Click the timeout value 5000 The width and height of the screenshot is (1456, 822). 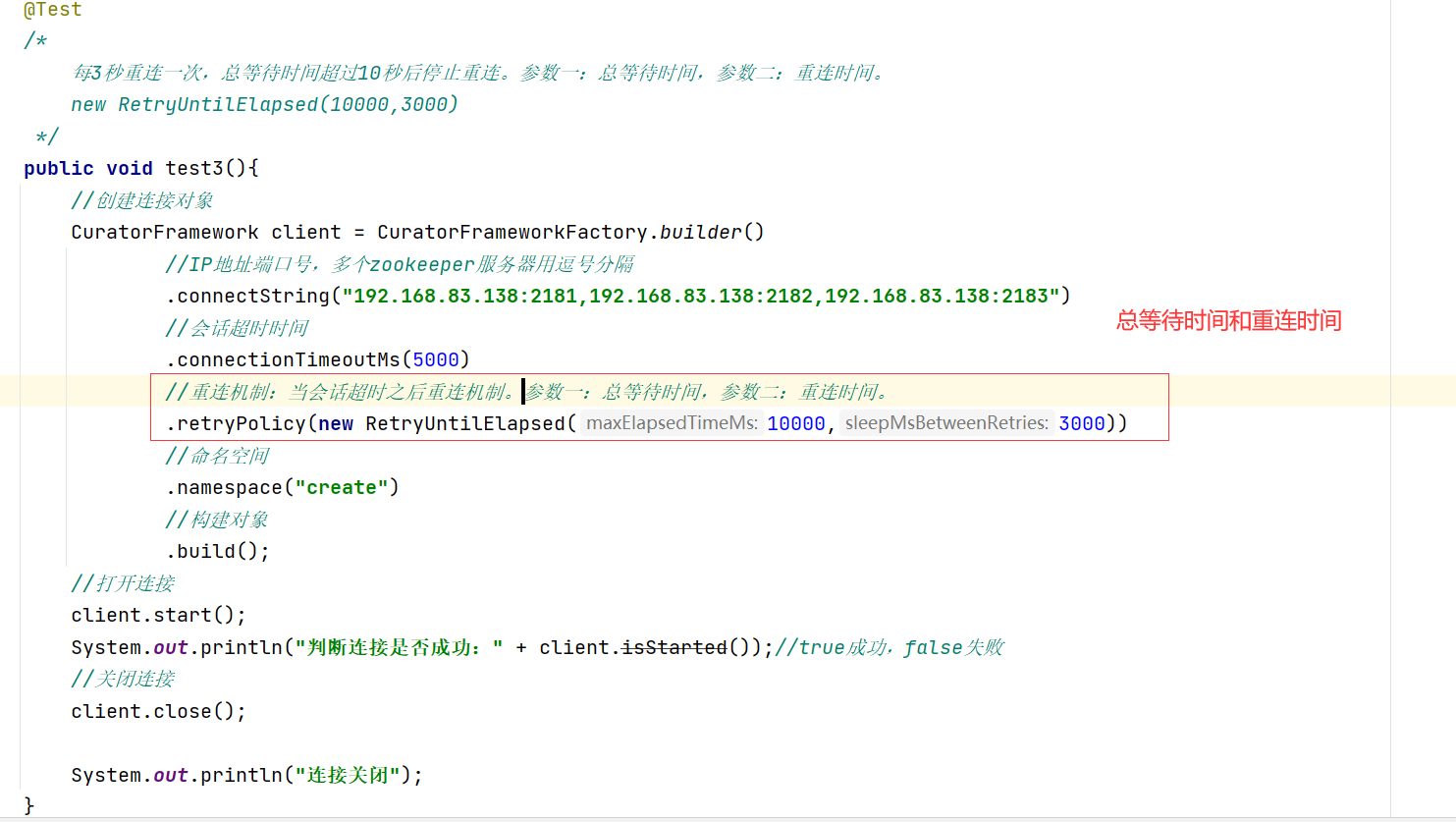436,359
